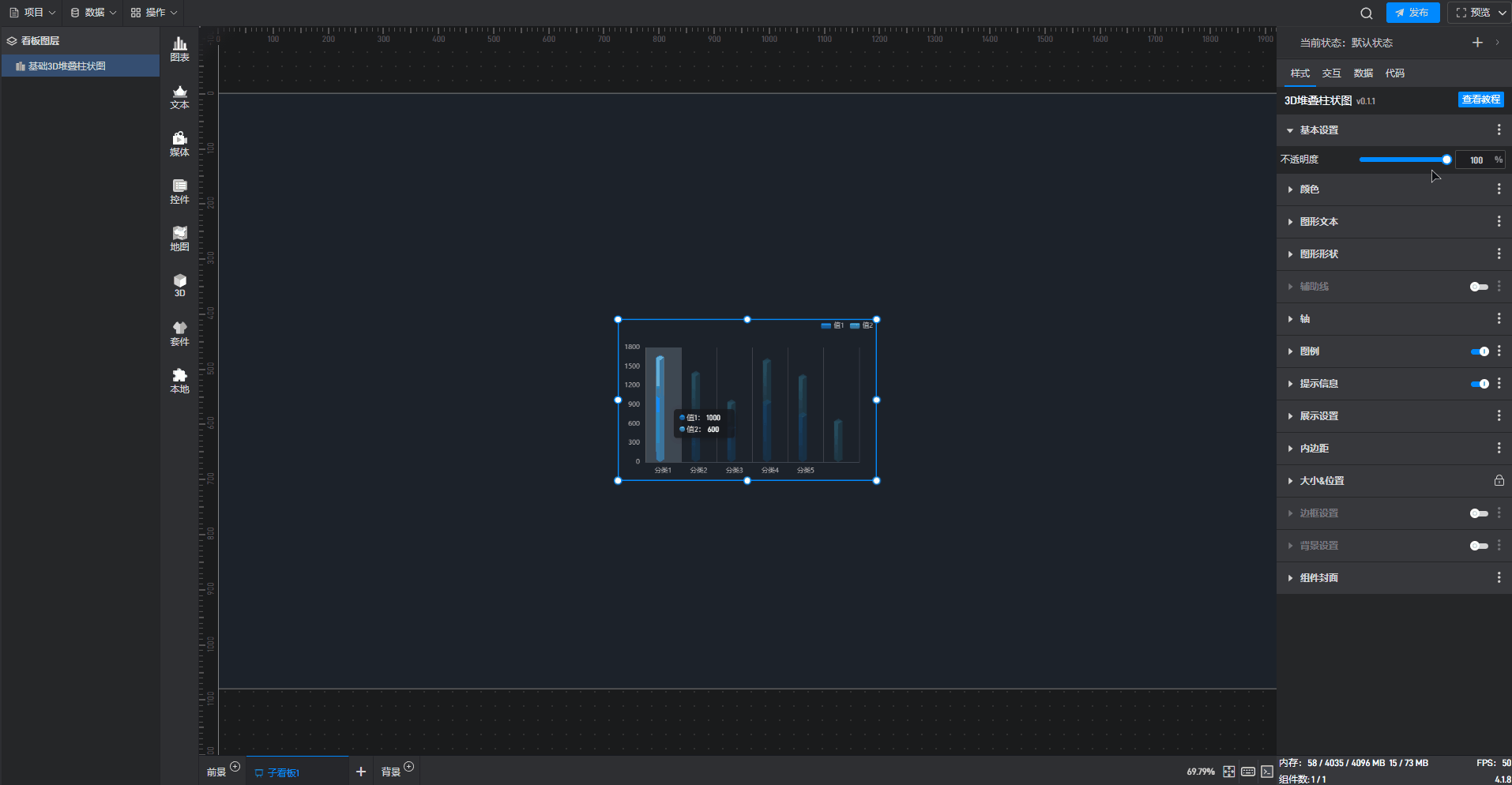Switch to the 数据 properties tab
Screen dimensions: 1512x785
[1363, 73]
